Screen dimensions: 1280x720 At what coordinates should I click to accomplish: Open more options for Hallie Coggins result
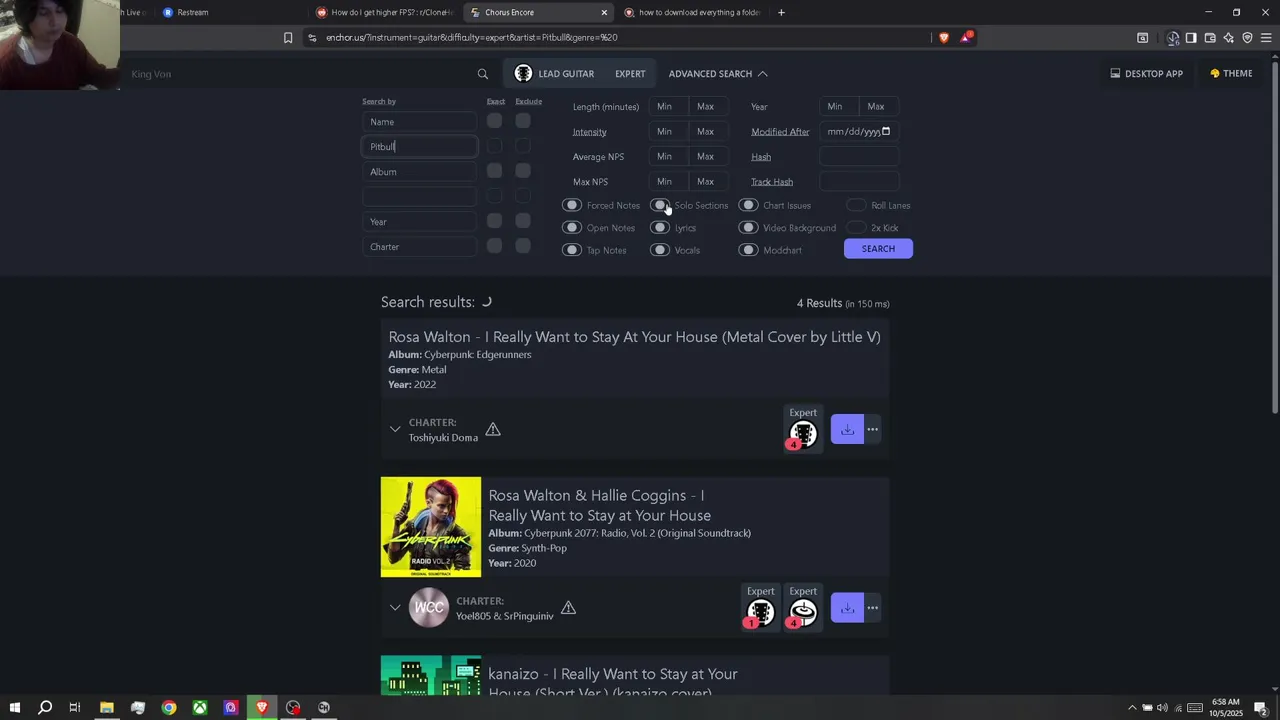873,608
